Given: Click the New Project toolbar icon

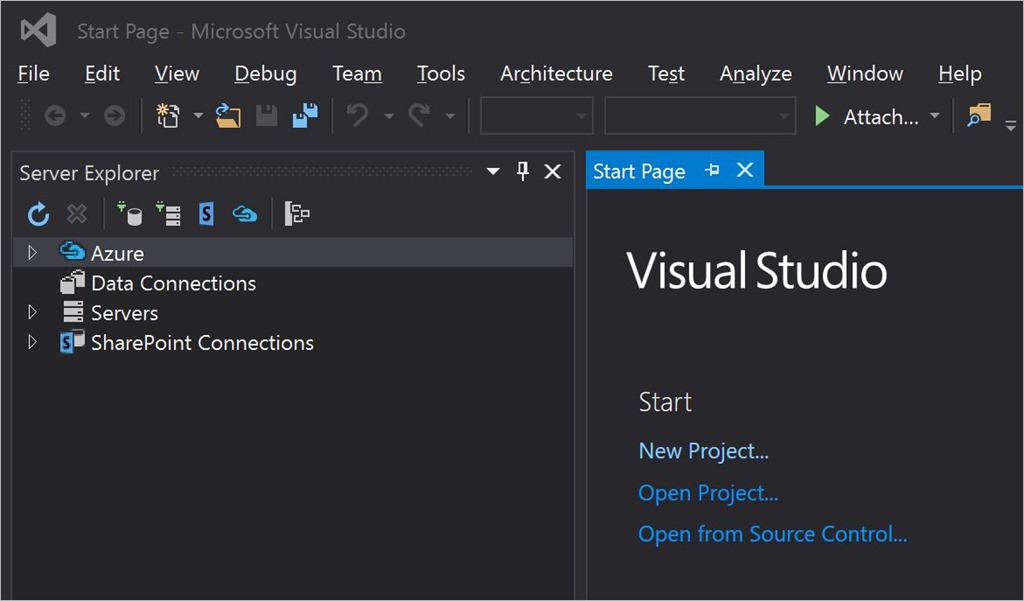Looking at the screenshot, I should (x=168, y=117).
